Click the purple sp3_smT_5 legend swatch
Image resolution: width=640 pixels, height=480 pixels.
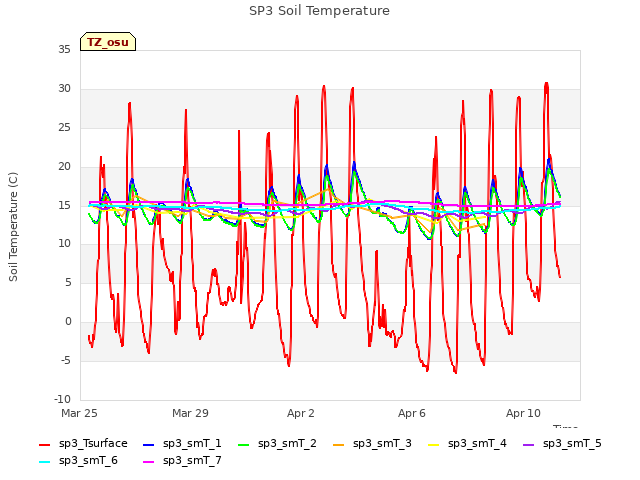(529, 445)
